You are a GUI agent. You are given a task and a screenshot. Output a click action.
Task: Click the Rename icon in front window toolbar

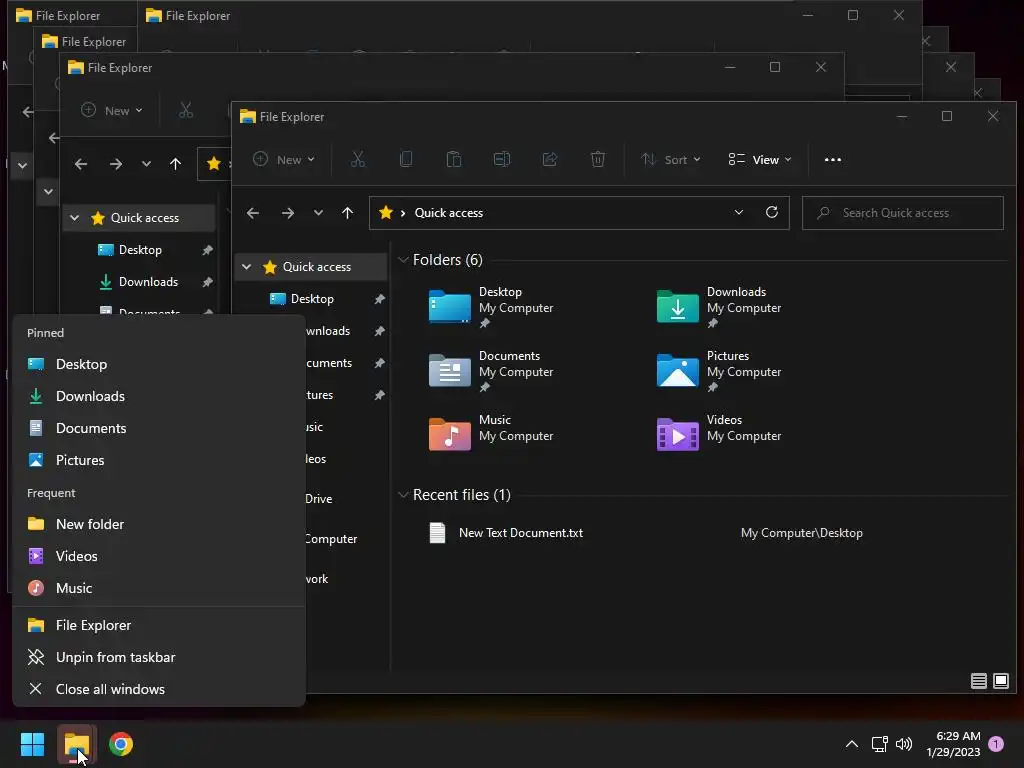(x=502, y=159)
